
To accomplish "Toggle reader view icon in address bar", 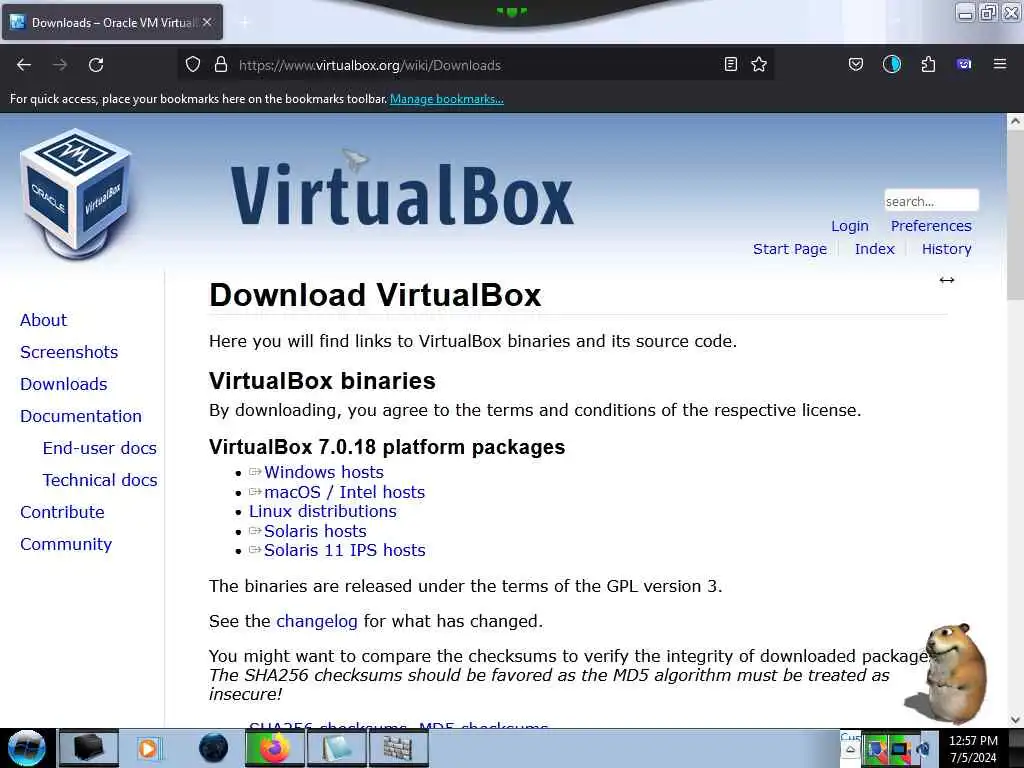I will 731,64.
